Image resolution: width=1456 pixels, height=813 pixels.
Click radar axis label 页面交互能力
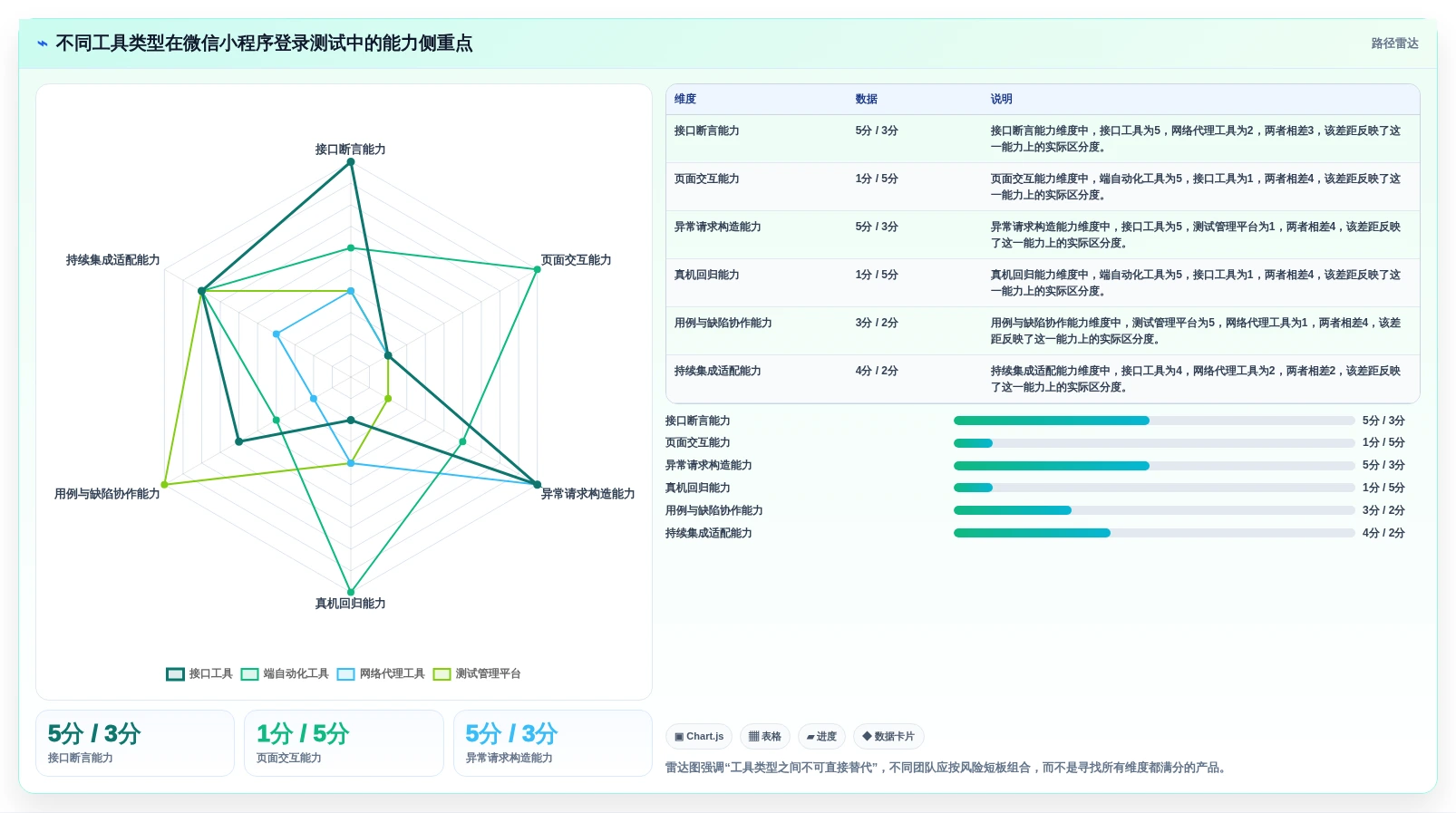pyautogui.click(x=576, y=260)
